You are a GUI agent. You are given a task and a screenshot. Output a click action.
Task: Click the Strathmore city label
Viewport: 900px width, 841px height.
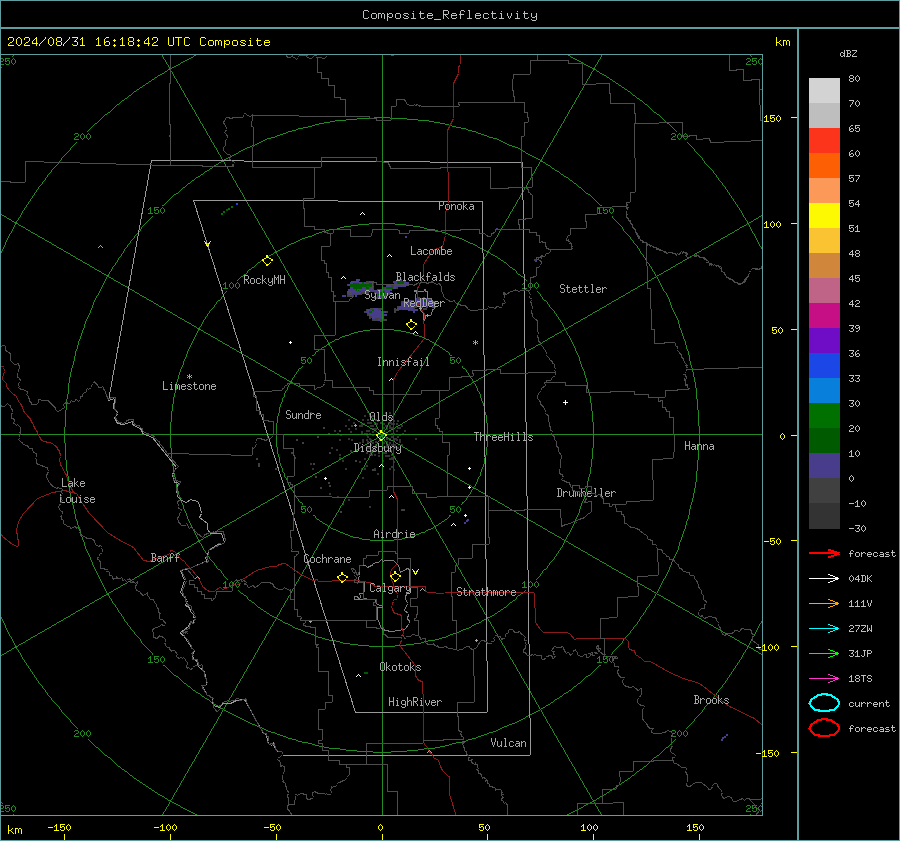486,592
